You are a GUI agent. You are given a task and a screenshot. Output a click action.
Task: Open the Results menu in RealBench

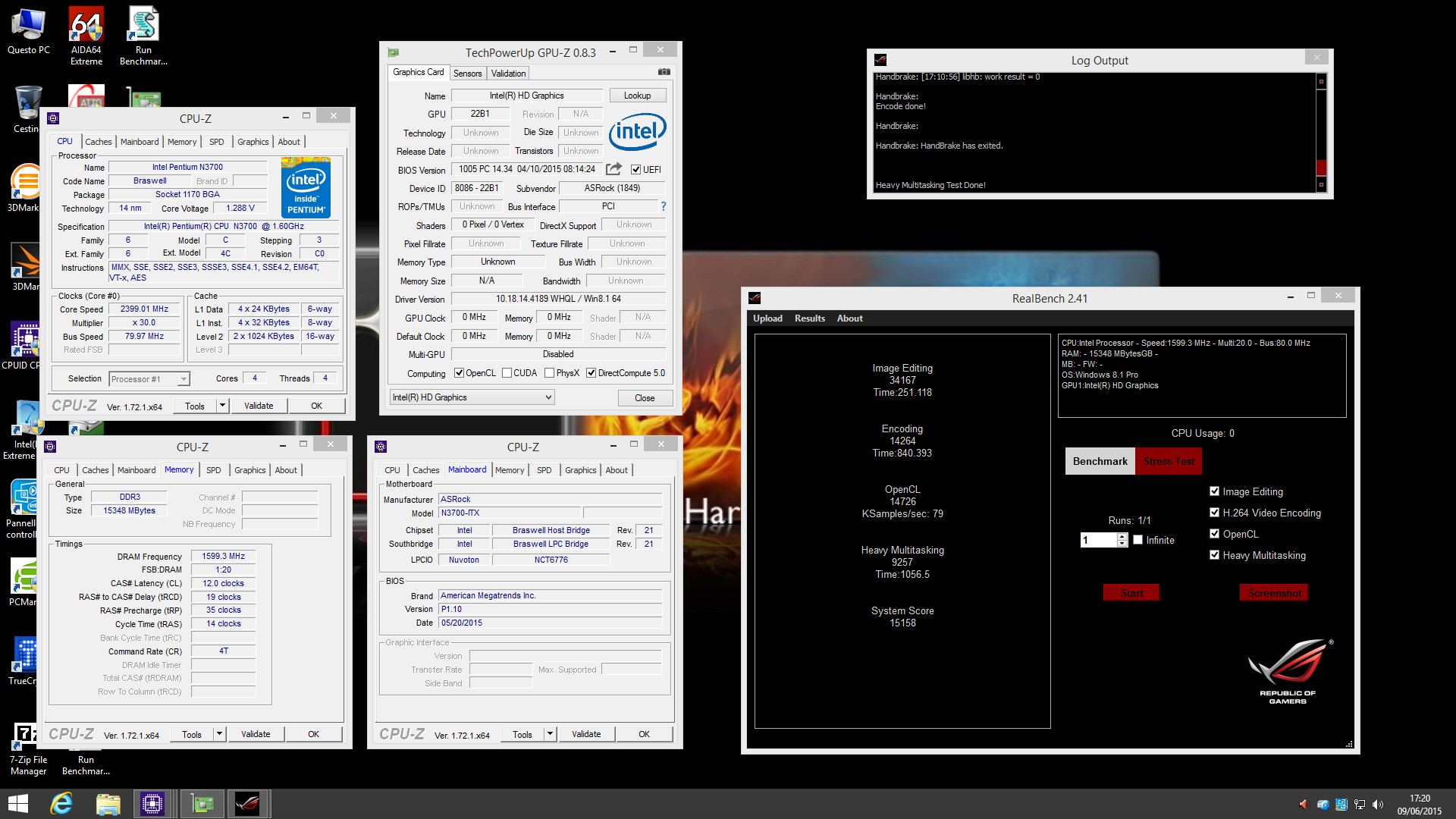point(810,318)
